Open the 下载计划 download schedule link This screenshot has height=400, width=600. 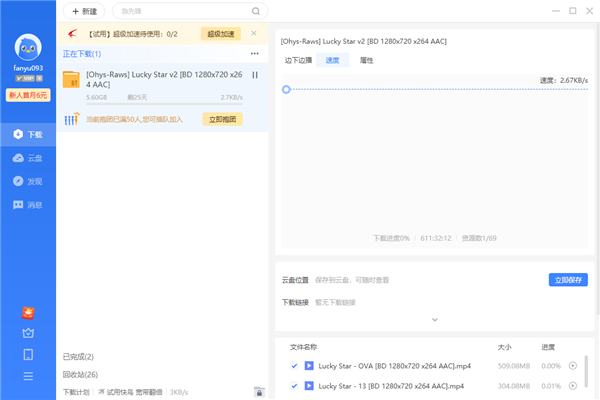coord(76,392)
